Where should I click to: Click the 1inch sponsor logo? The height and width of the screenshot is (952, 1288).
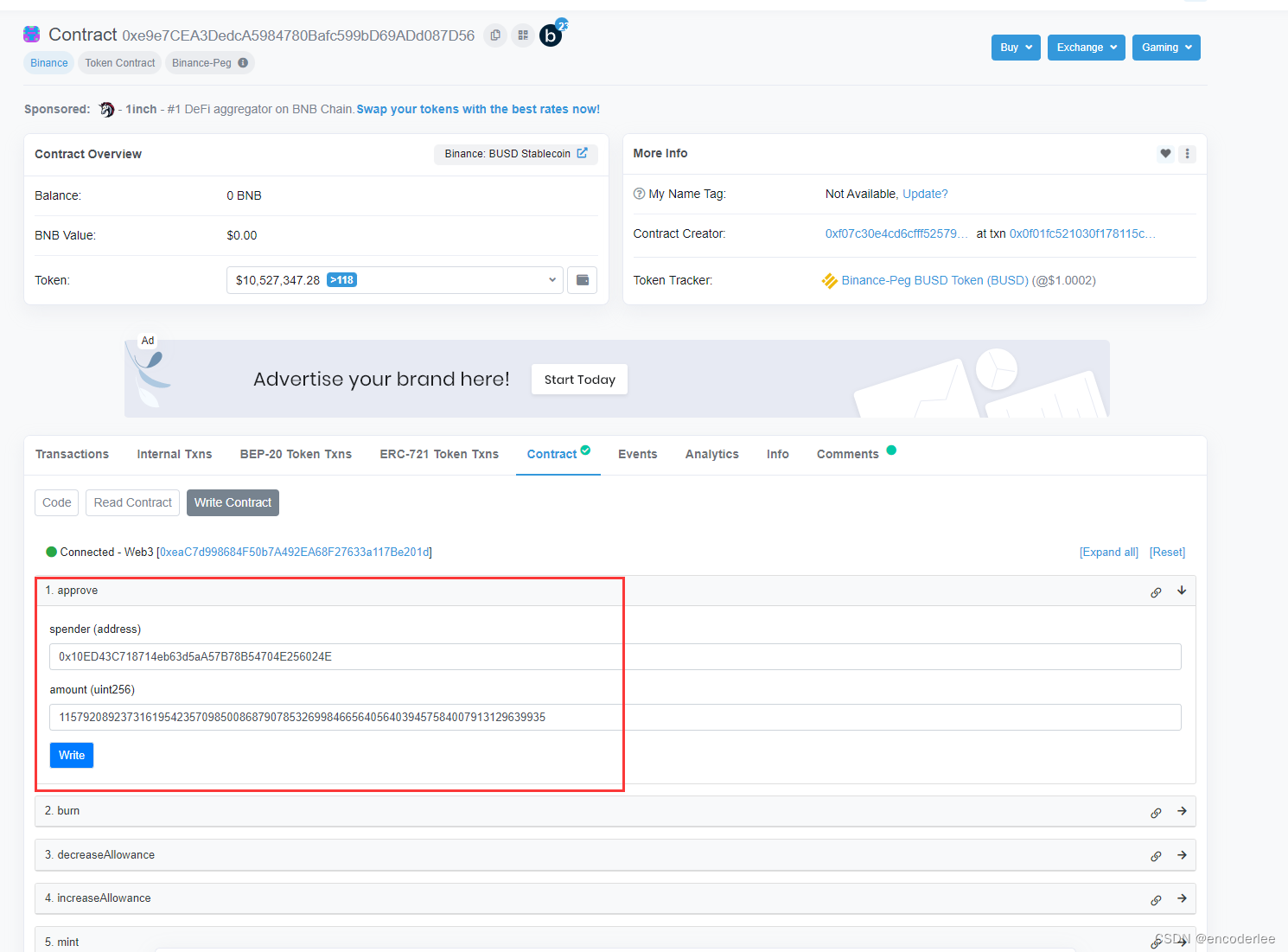106,110
